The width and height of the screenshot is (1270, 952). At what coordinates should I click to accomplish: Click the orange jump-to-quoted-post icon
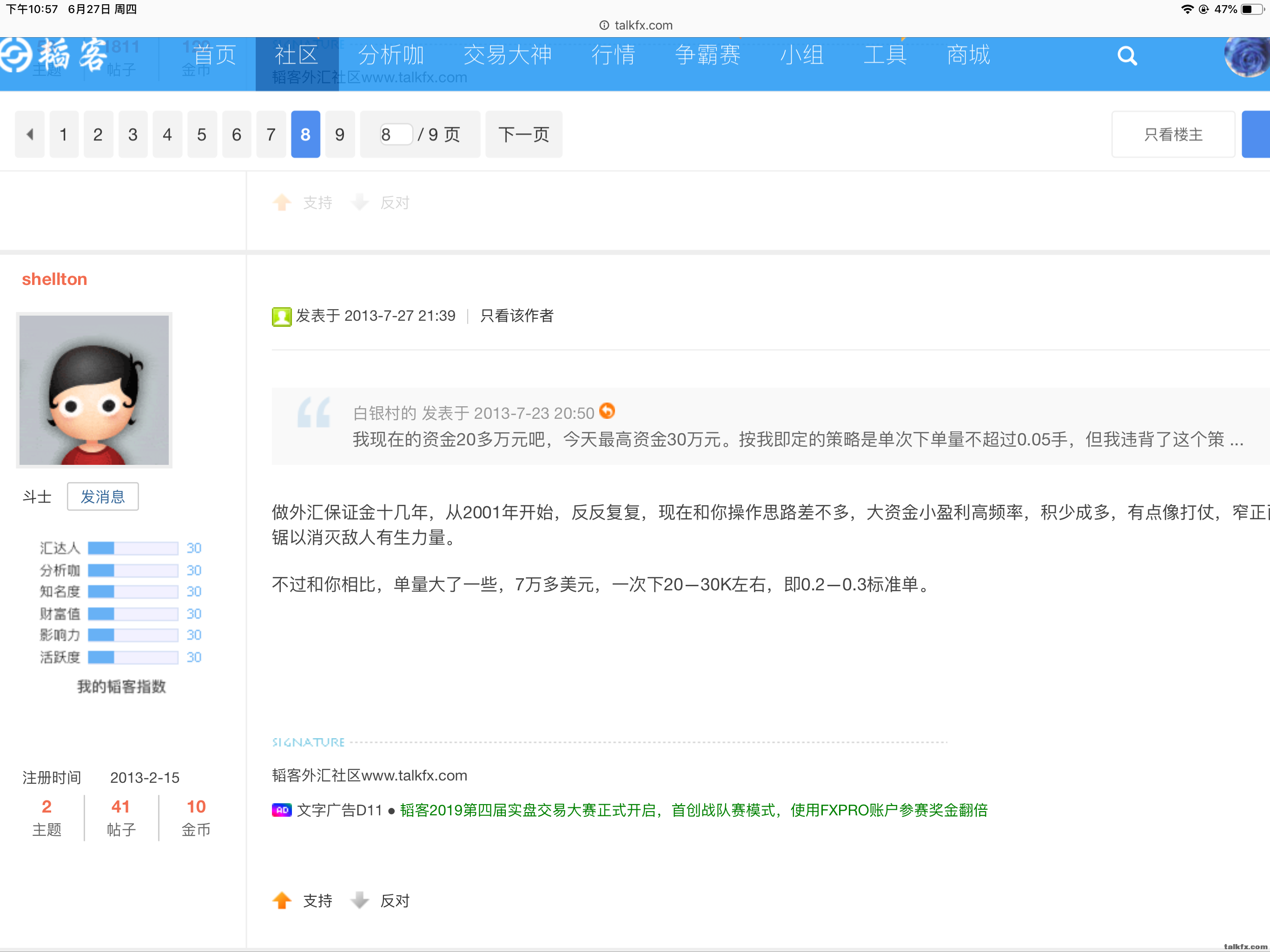[x=607, y=411]
